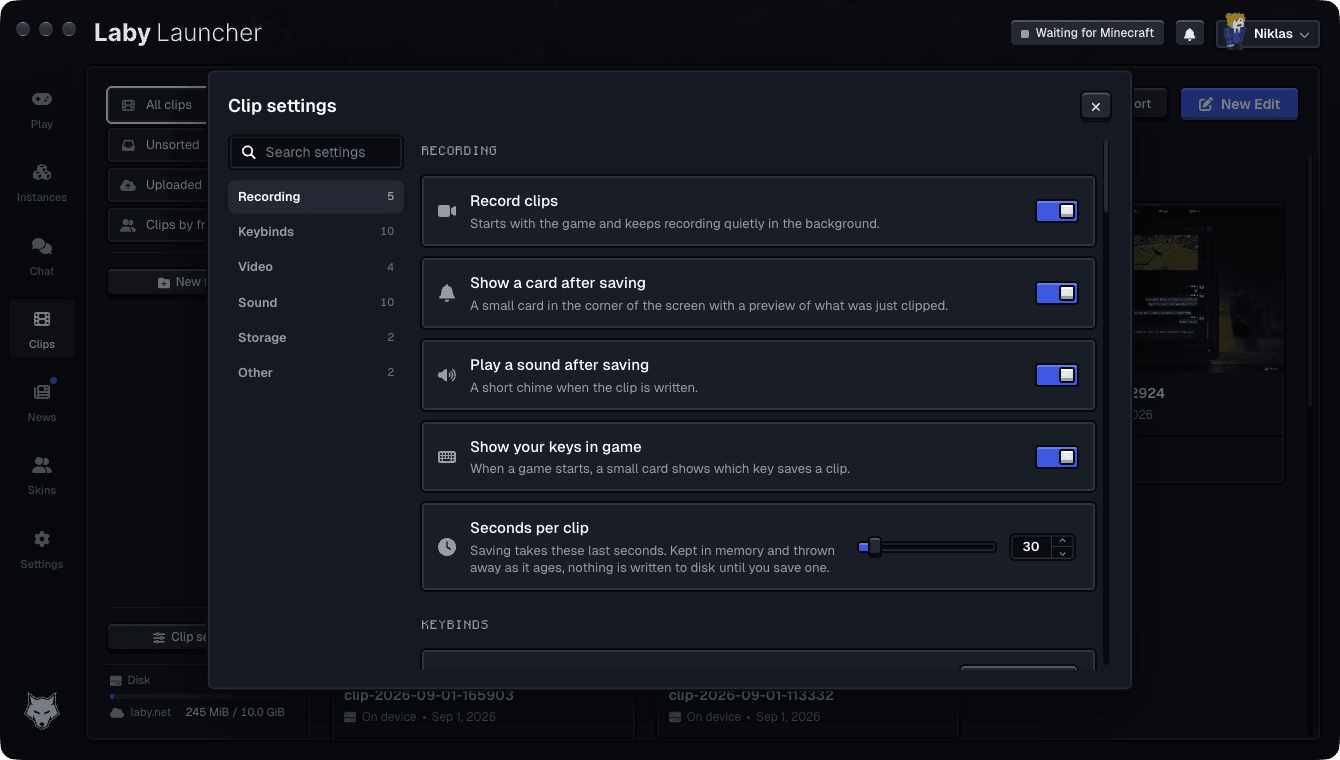1340x760 pixels.
Task: Select the Uploaded clips filter
Action: (x=158, y=185)
